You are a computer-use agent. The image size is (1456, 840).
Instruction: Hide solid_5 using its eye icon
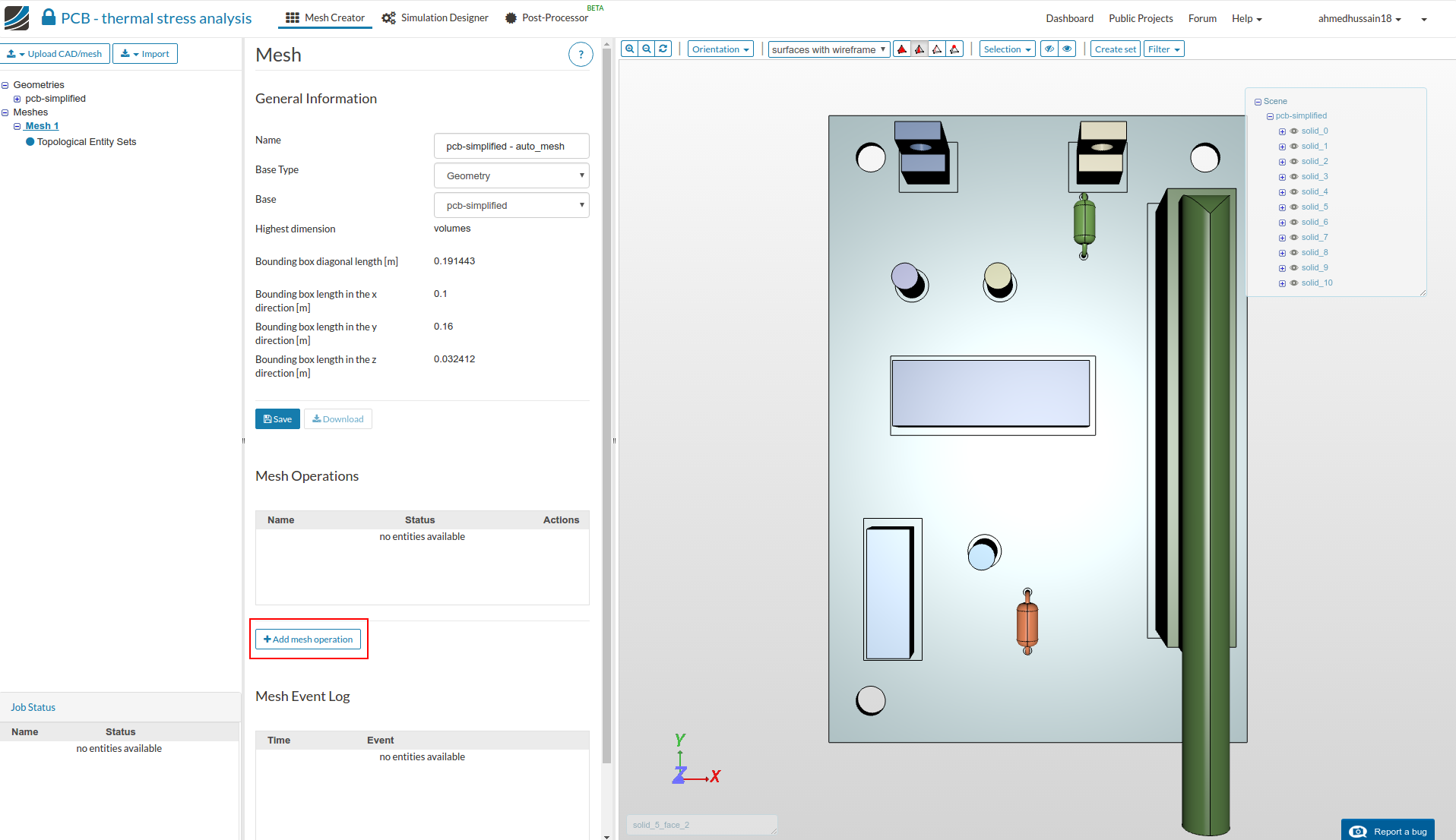tap(1293, 207)
